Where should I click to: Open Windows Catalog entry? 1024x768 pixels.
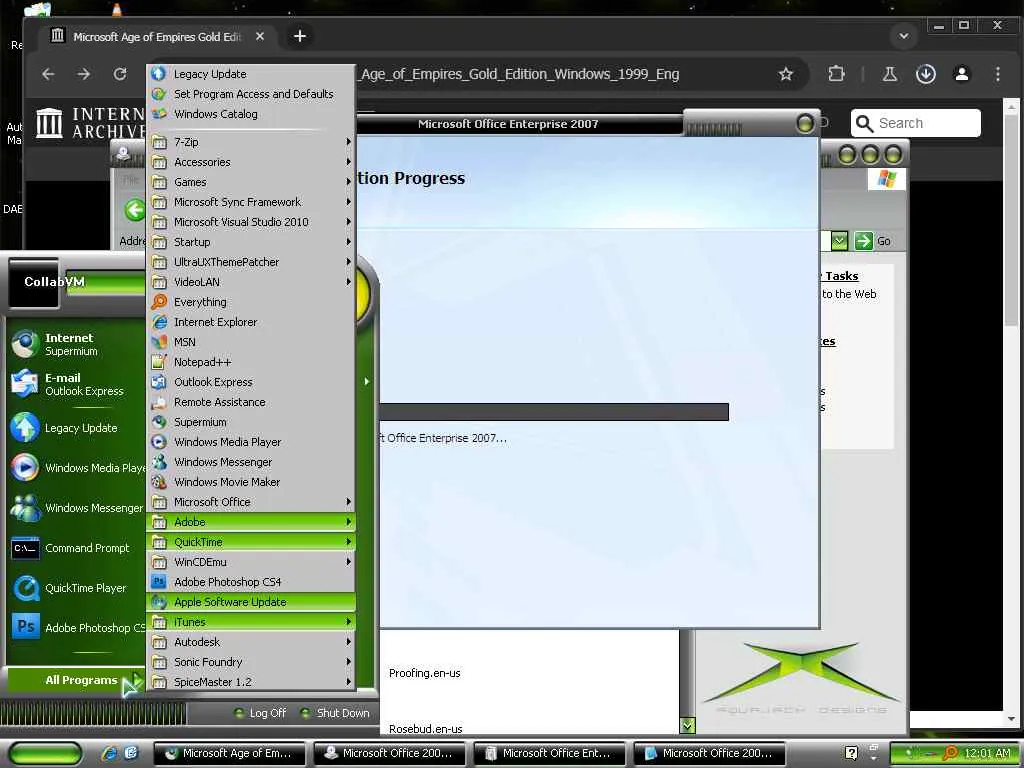click(251, 114)
